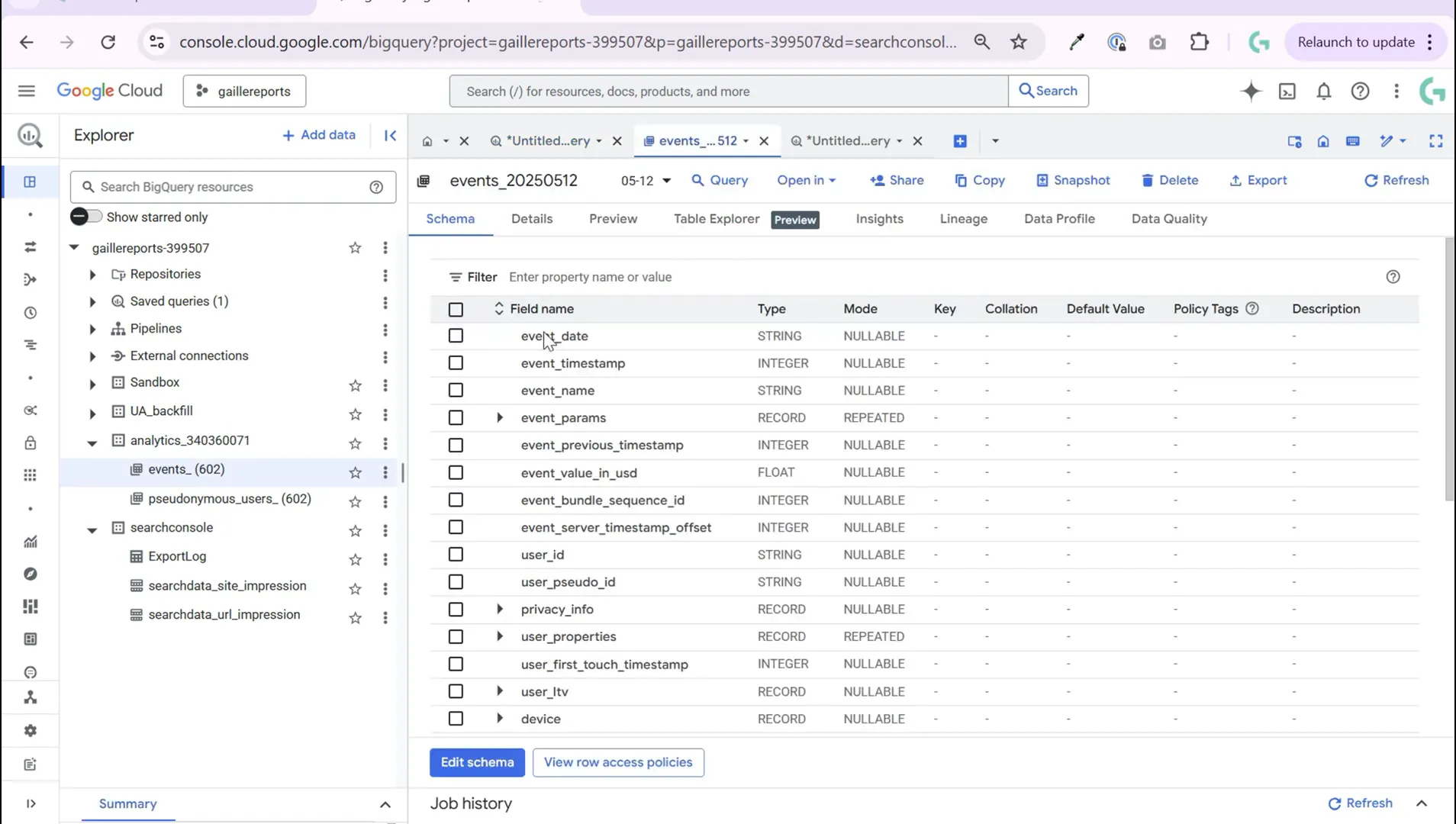Open the help question mark menu
Viewport: 1456px width, 824px height.
pyautogui.click(x=1360, y=91)
